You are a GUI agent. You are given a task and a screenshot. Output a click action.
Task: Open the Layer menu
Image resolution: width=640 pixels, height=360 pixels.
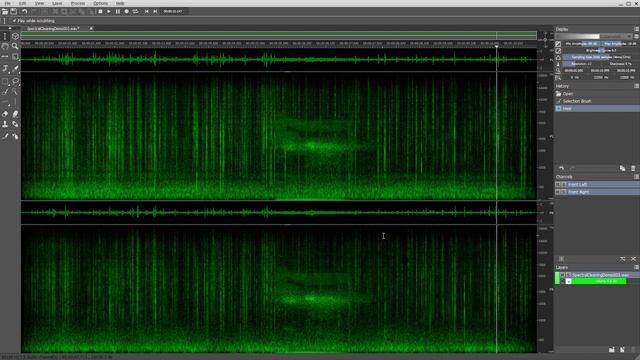(x=57, y=3)
